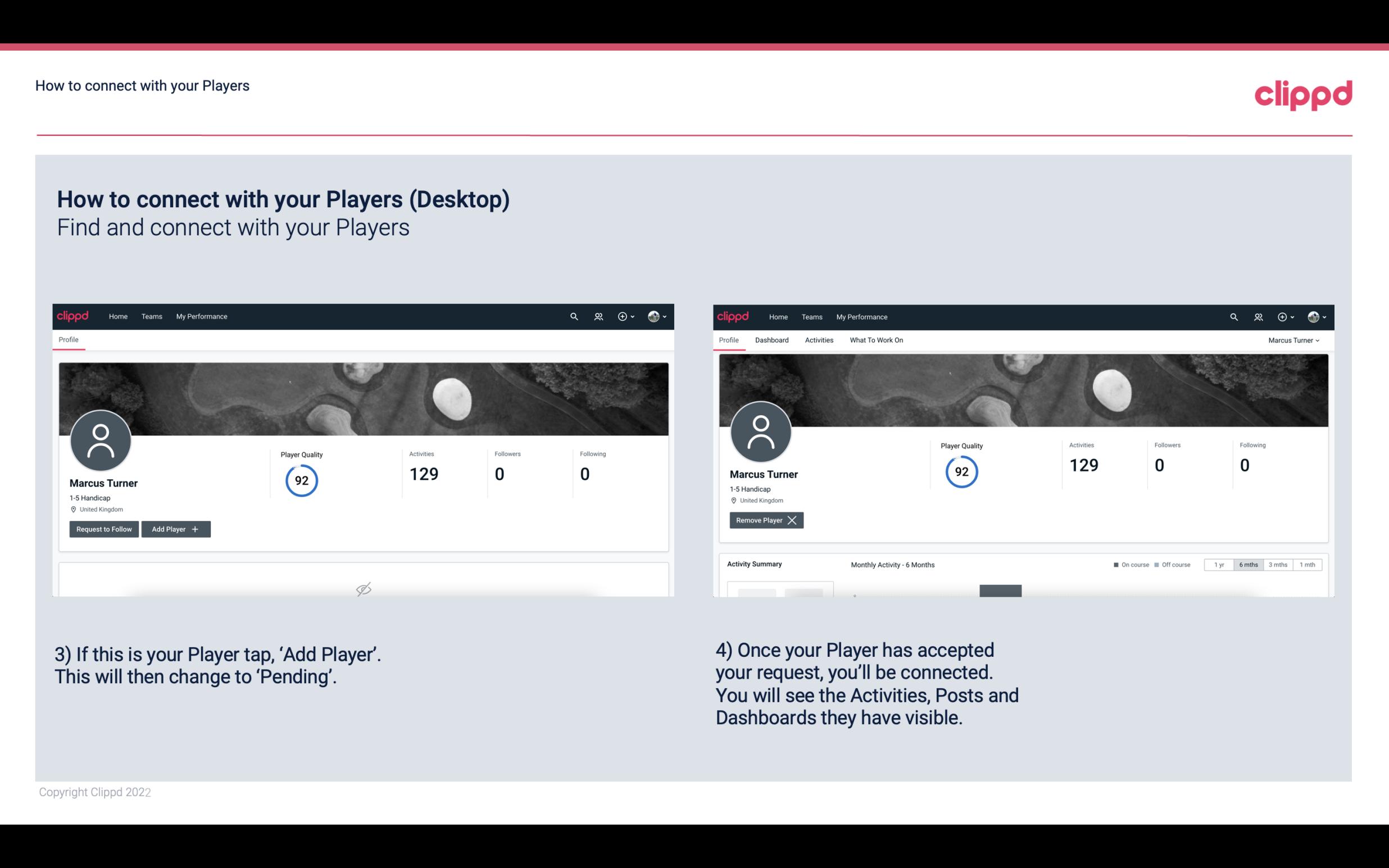Select the 'Profile' tab in left panel
Screen dimensions: 1389x868
point(68,340)
